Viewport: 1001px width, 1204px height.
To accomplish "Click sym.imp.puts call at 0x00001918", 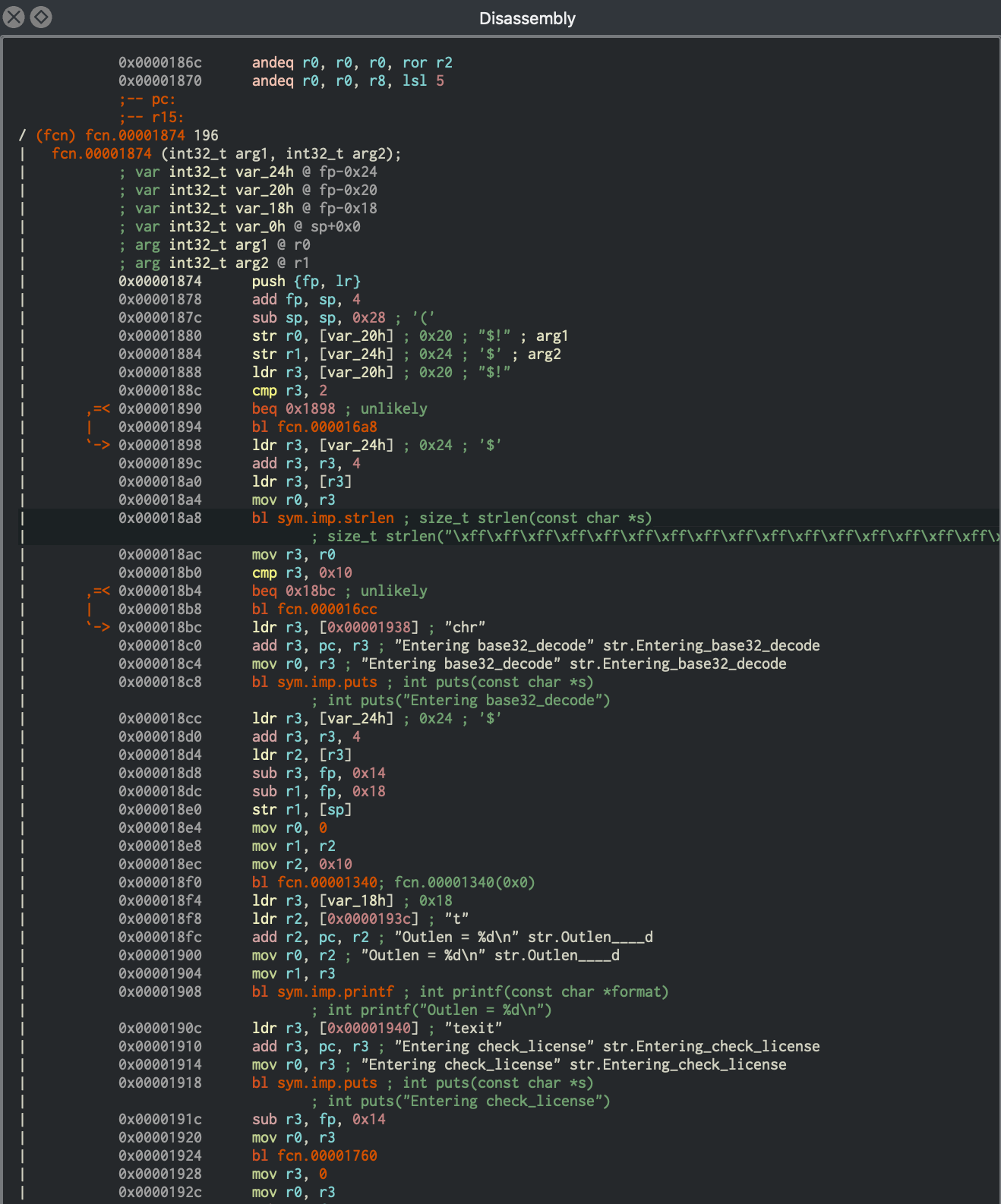I will coord(327,1083).
